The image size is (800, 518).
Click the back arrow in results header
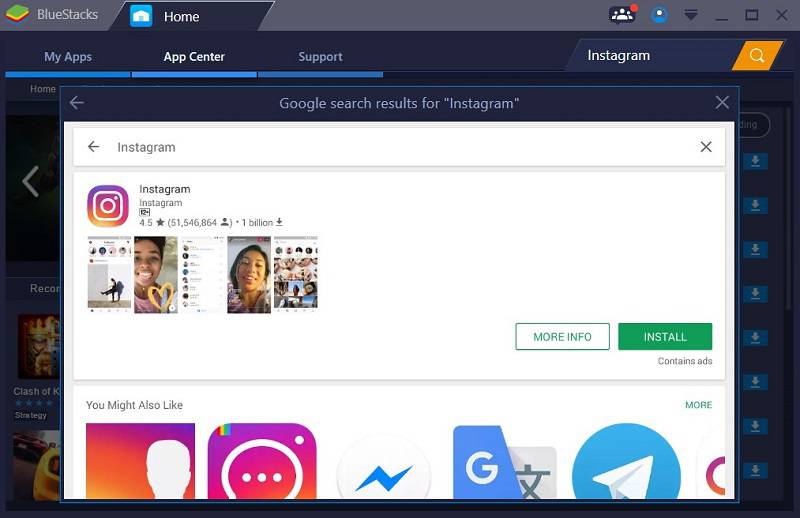coord(77,103)
